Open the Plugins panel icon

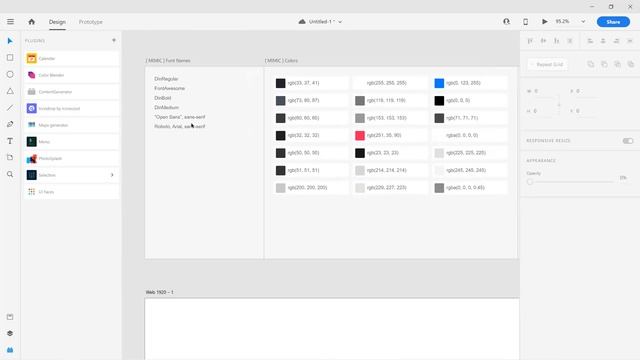(x=10, y=350)
